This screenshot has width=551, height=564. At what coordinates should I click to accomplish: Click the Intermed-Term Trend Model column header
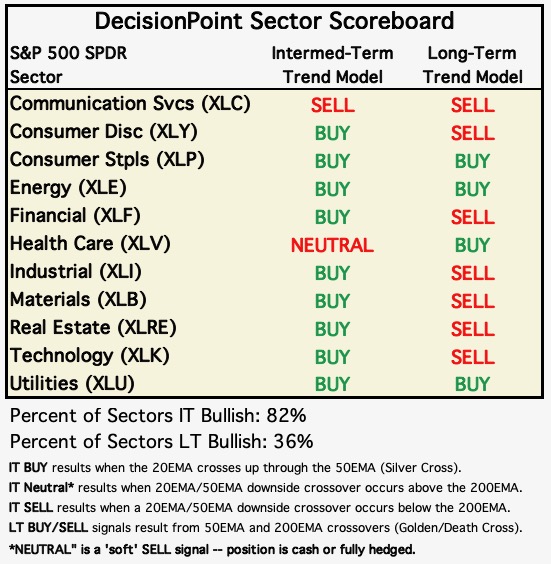[x=332, y=65]
